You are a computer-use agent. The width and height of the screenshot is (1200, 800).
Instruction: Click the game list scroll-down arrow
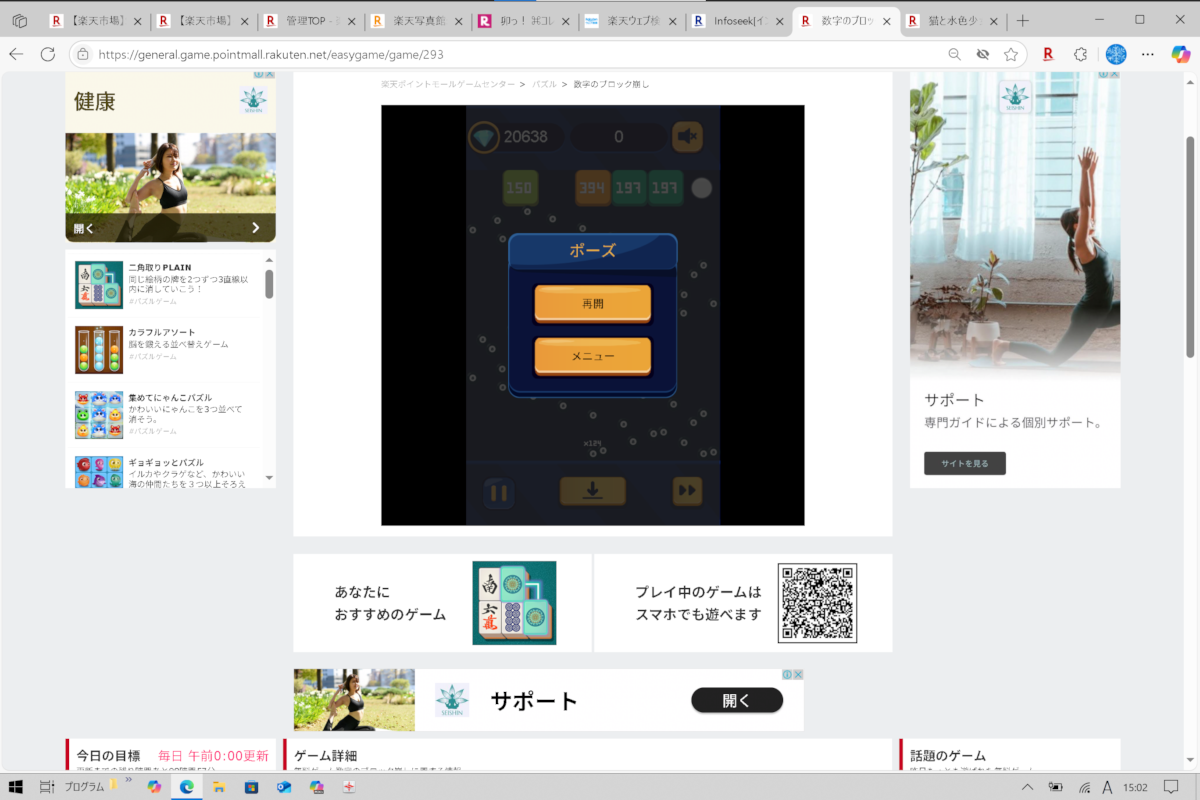(x=269, y=478)
